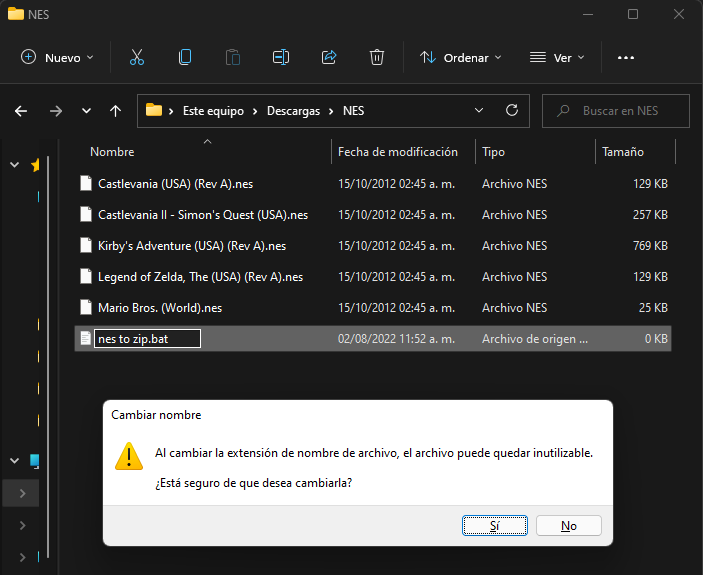Click the 25 KB size cell

pos(653,307)
